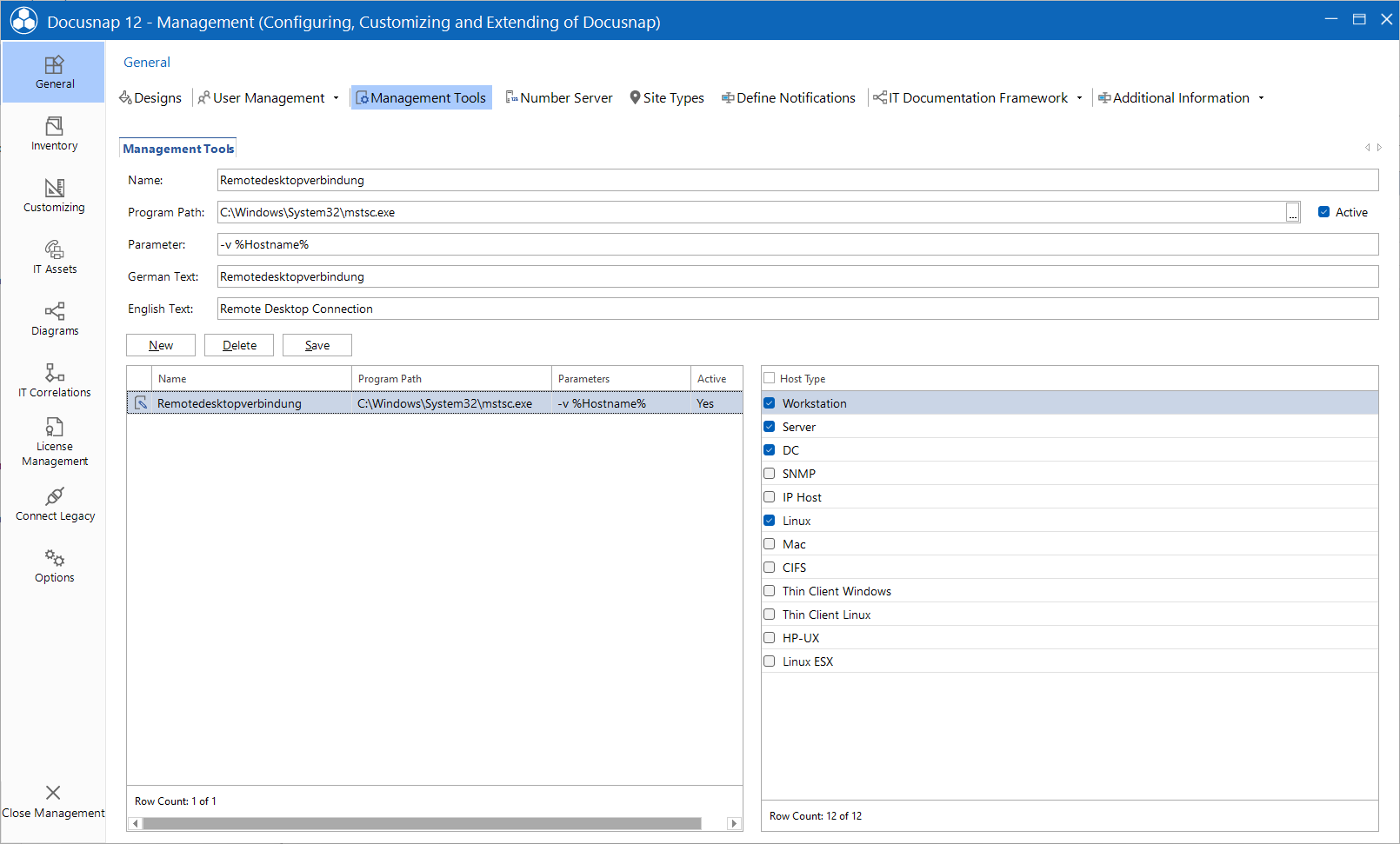Sort by the Parameters column header

(622, 379)
